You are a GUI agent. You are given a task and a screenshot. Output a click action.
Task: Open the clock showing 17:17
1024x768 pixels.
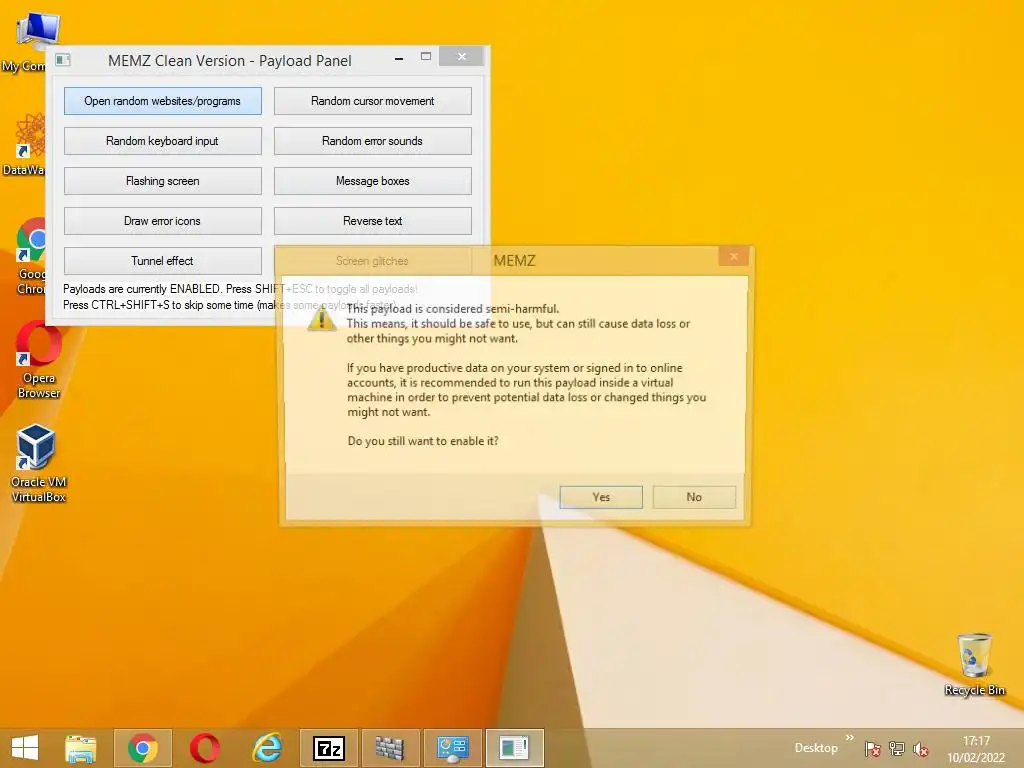coord(976,749)
